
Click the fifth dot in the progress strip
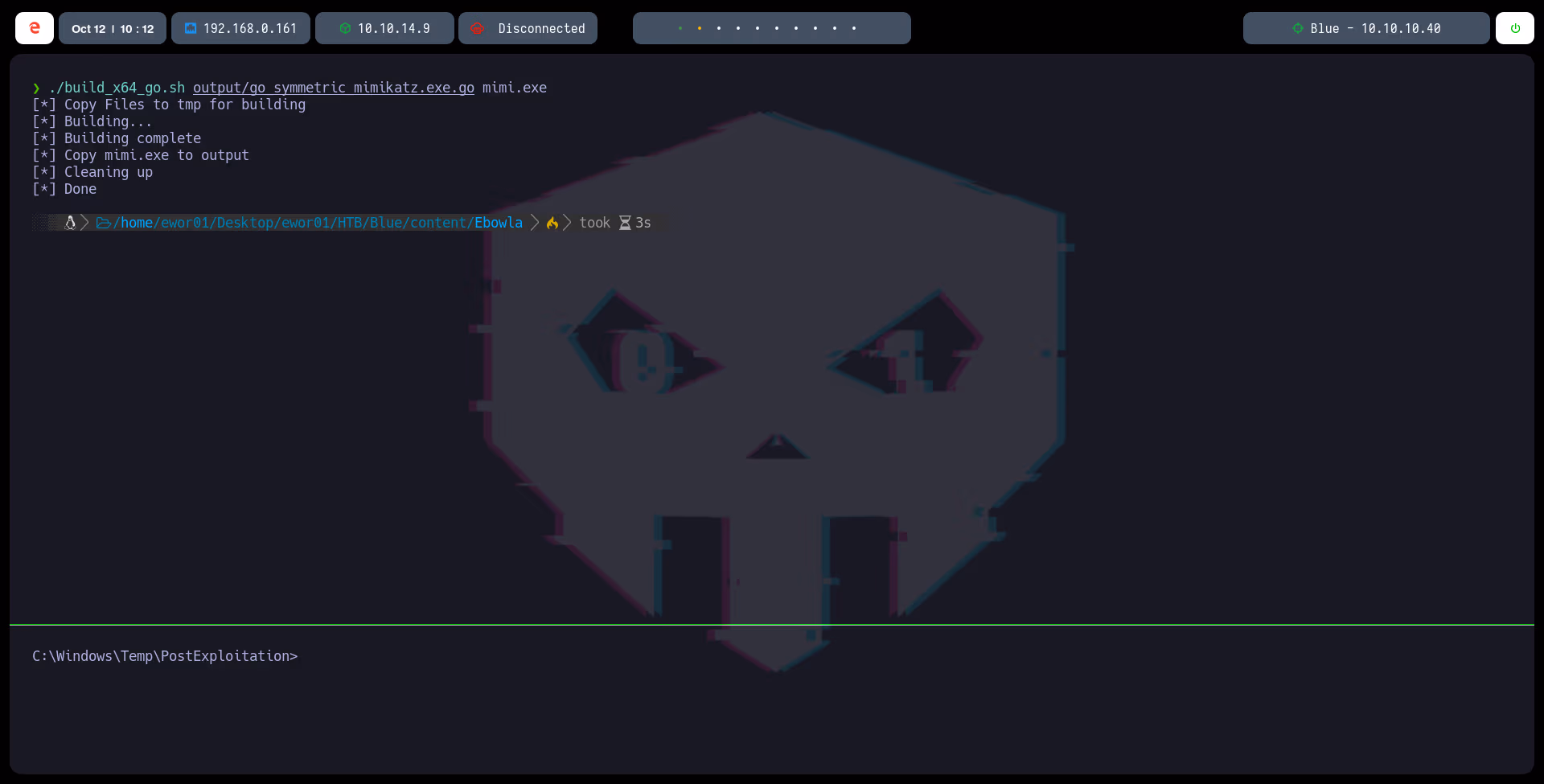758,28
